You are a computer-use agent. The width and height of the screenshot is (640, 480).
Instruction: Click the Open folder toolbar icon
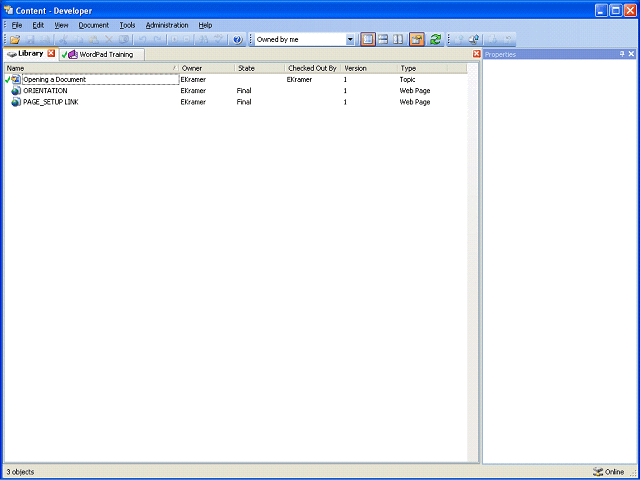[x=15, y=40]
